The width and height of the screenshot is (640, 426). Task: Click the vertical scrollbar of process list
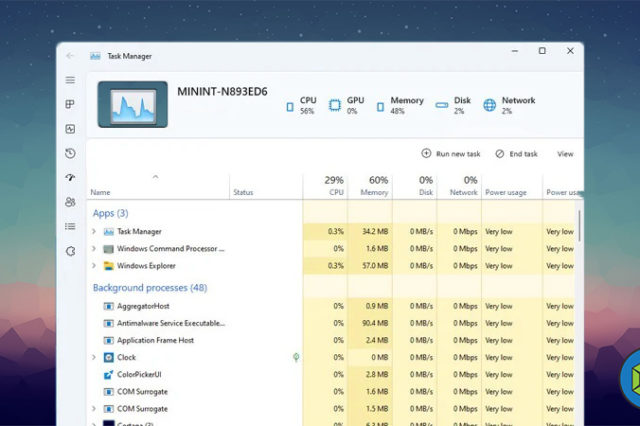[580, 230]
